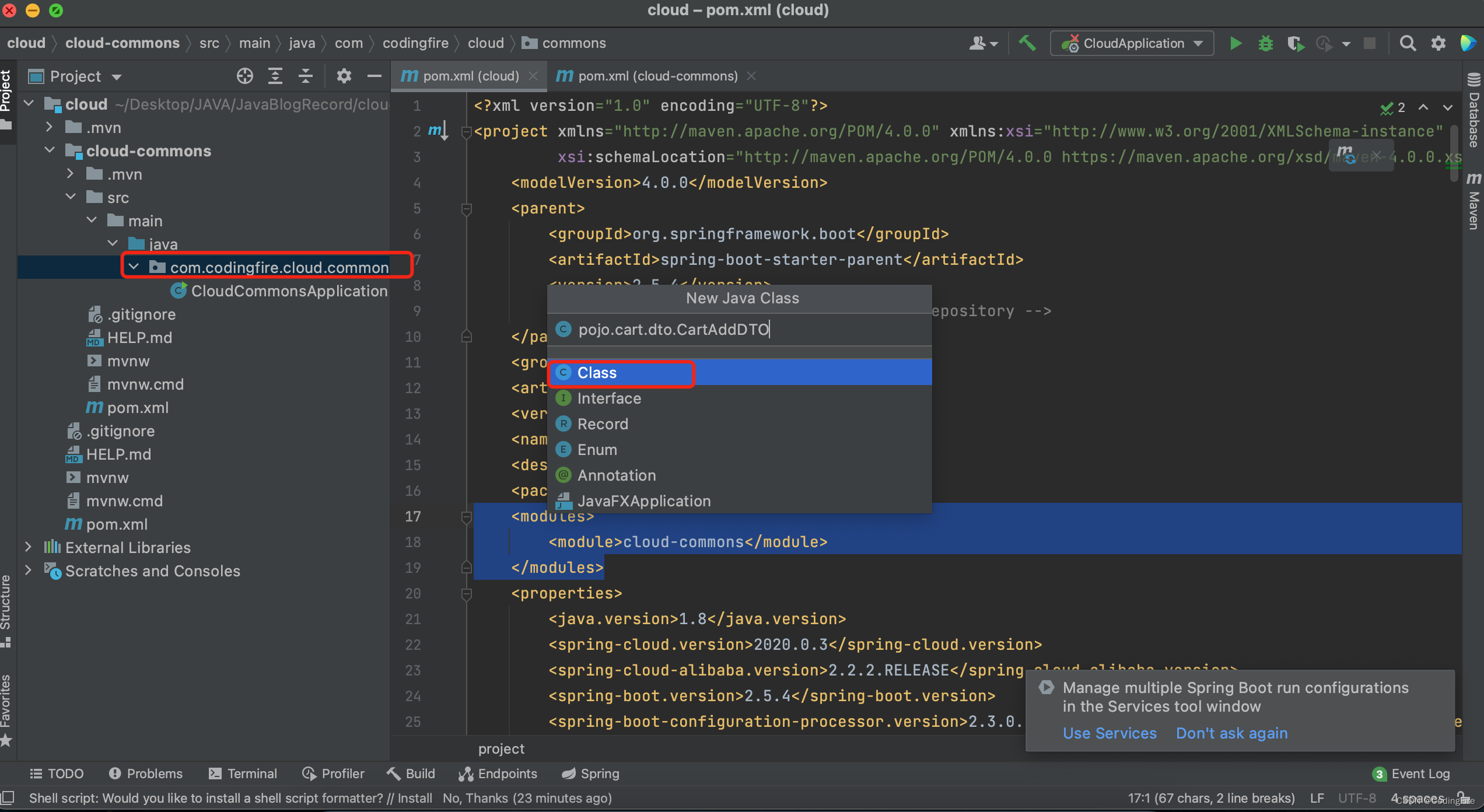Image resolution: width=1484 pixels, height=812 pixels.
Task: Go to next highlighted problem arrow
Action: 1448,107
